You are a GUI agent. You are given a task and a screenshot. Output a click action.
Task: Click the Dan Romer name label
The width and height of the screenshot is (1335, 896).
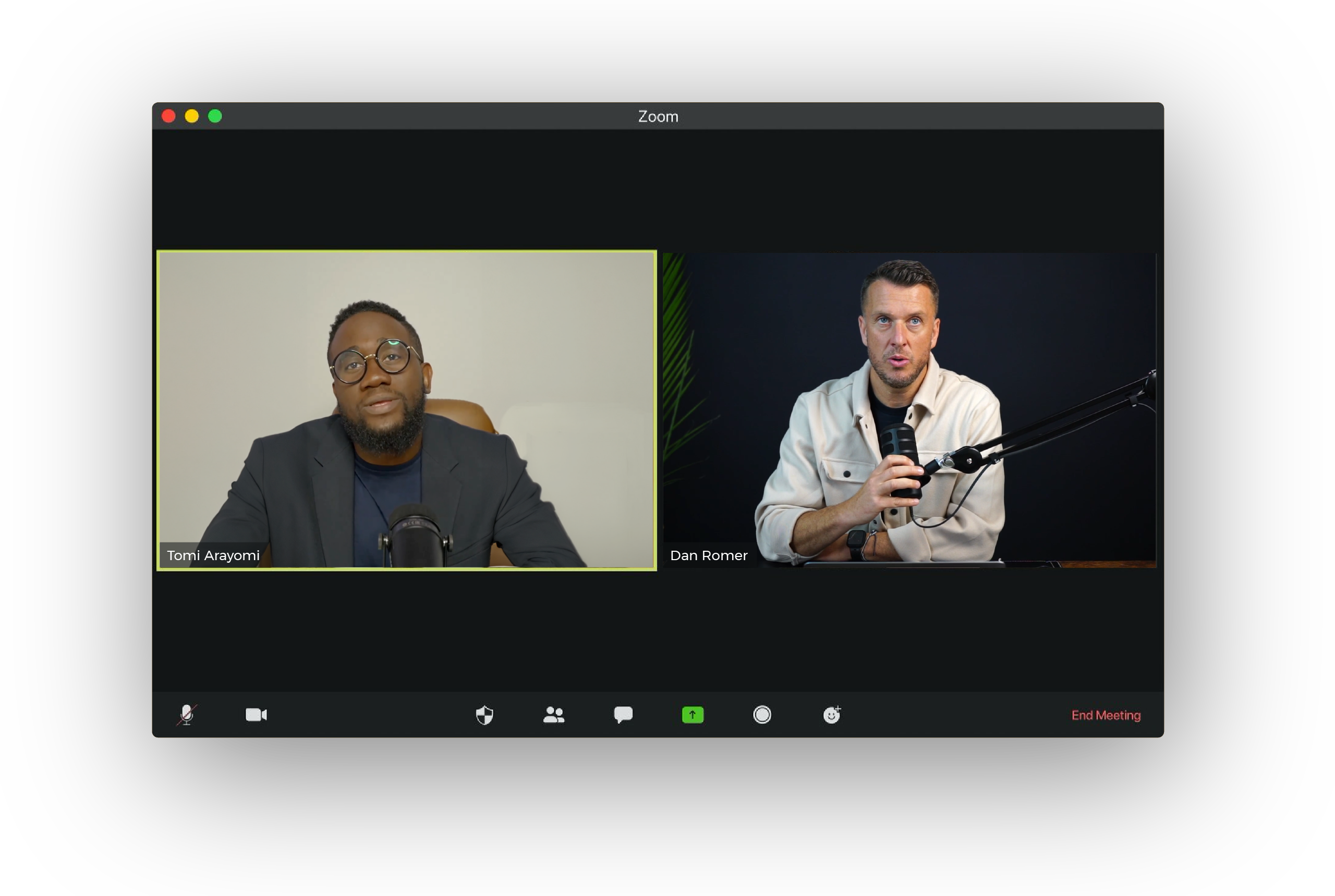708,555
